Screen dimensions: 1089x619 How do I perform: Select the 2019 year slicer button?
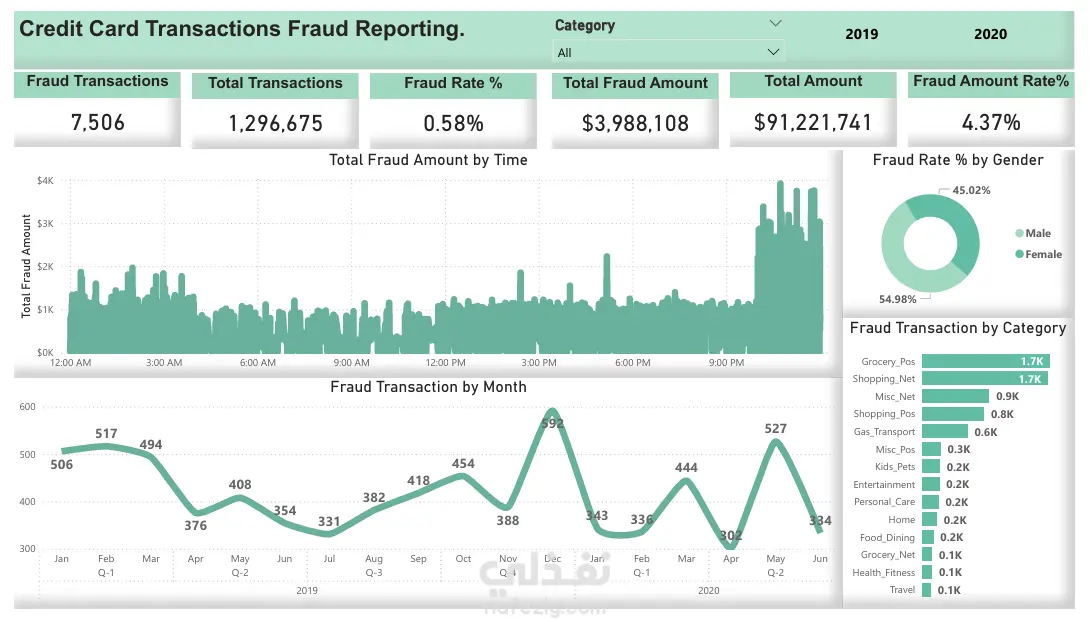[x=861, y=34]
